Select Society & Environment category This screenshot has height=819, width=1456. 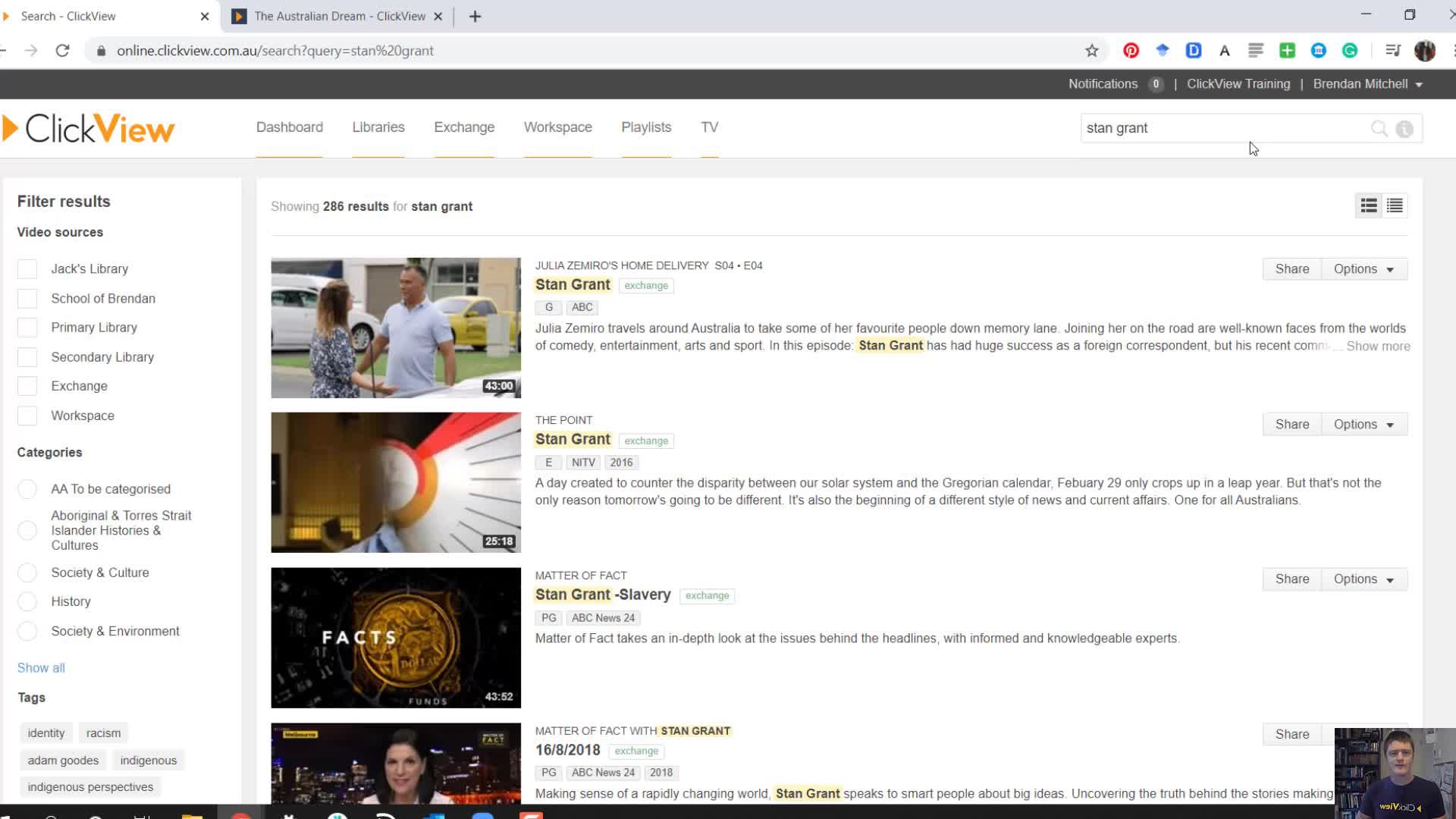coord(27,631)
